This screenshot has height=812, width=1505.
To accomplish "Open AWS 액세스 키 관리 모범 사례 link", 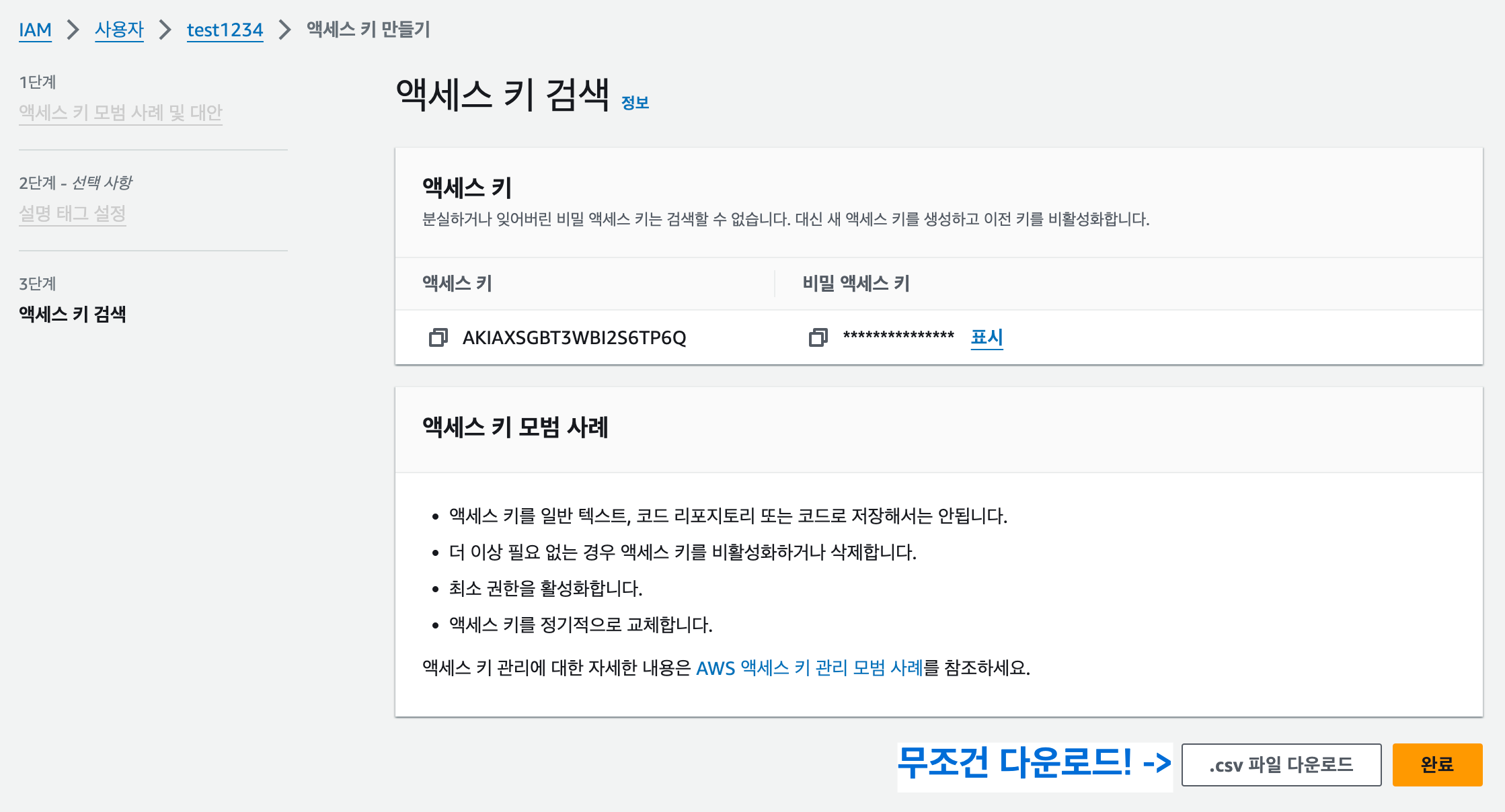I will (x=809, y=668).
